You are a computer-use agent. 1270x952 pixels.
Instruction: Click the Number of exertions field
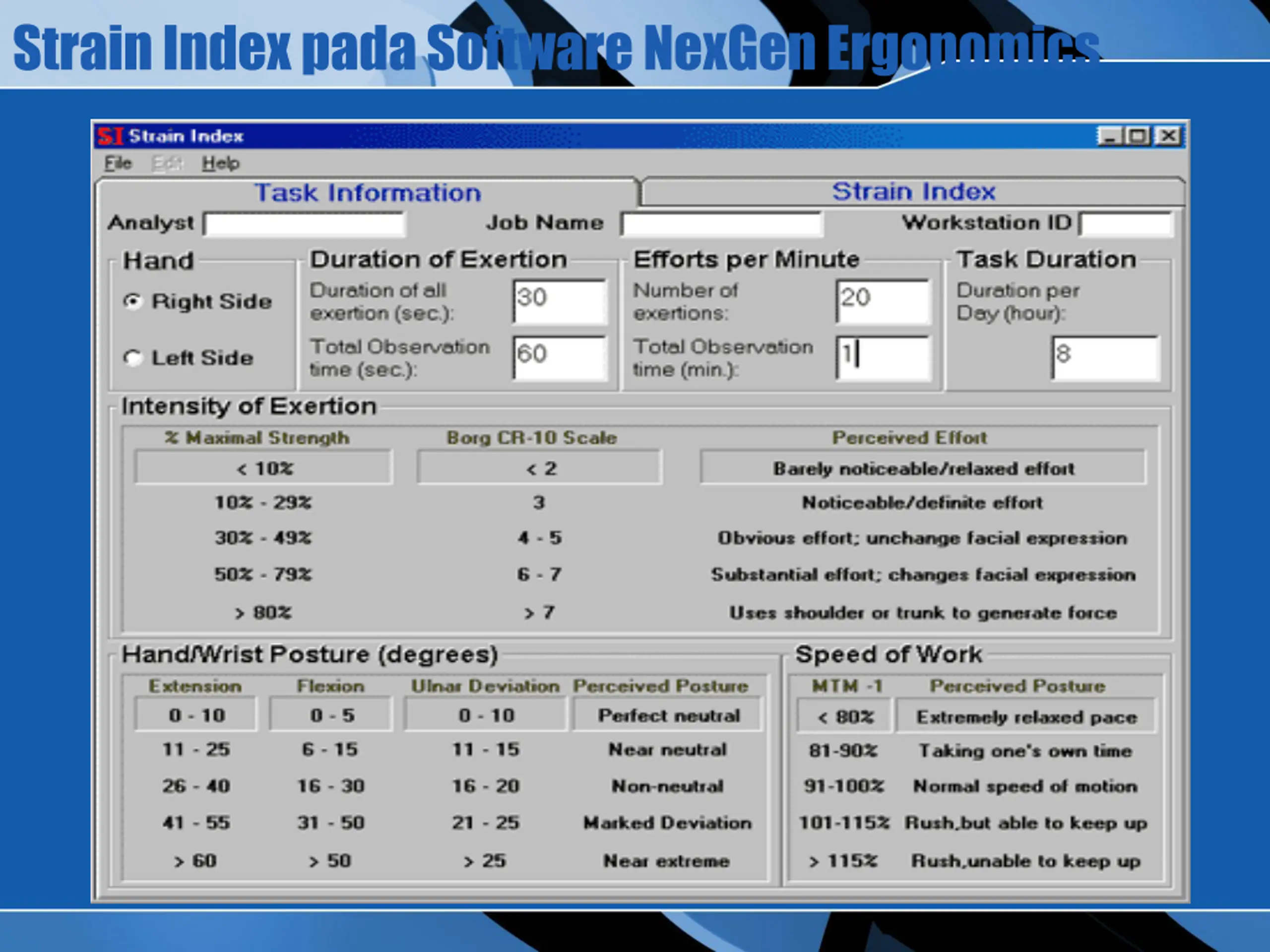[x=883, y=301]
